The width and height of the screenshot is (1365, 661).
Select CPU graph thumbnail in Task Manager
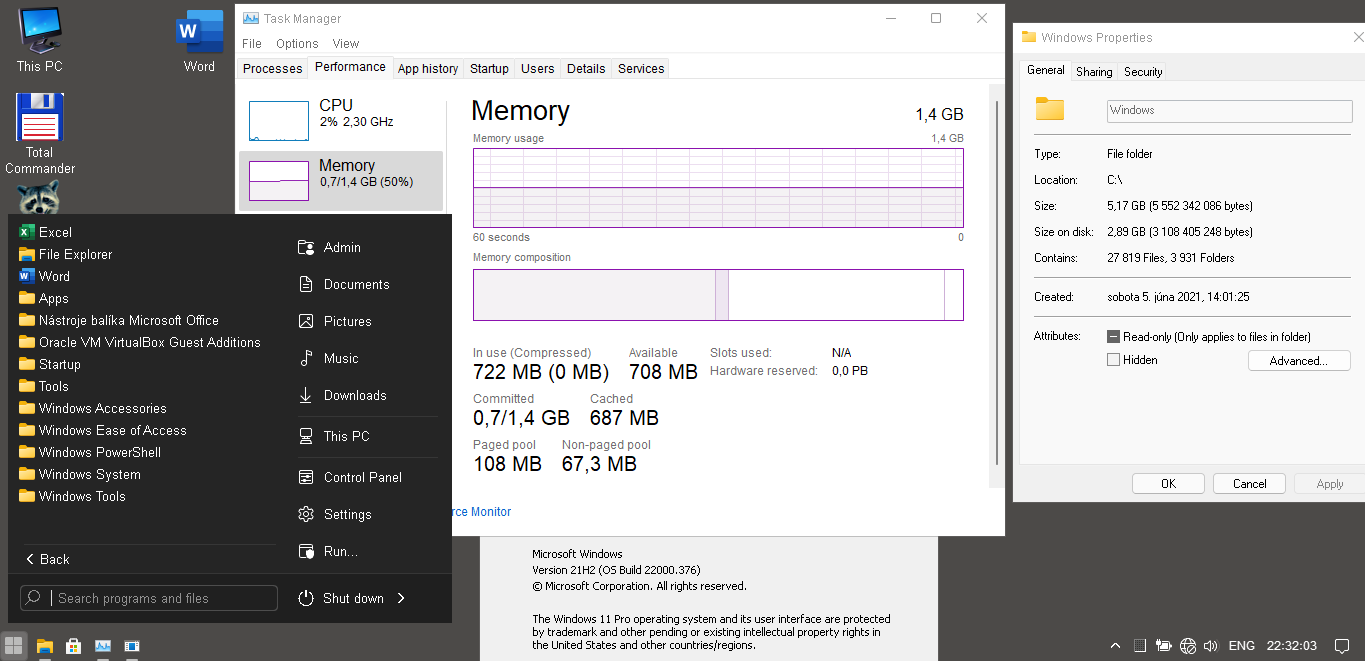[279, 121]
